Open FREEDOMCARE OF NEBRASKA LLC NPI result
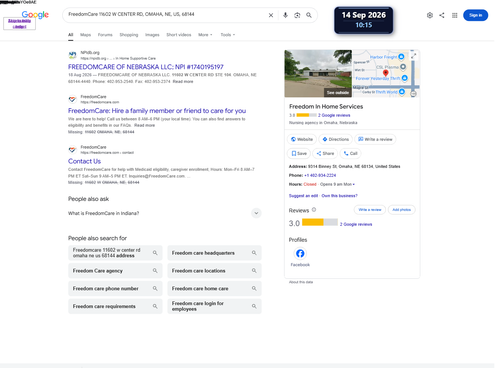This screenshot has height=368, width=500. pos(146,67)
